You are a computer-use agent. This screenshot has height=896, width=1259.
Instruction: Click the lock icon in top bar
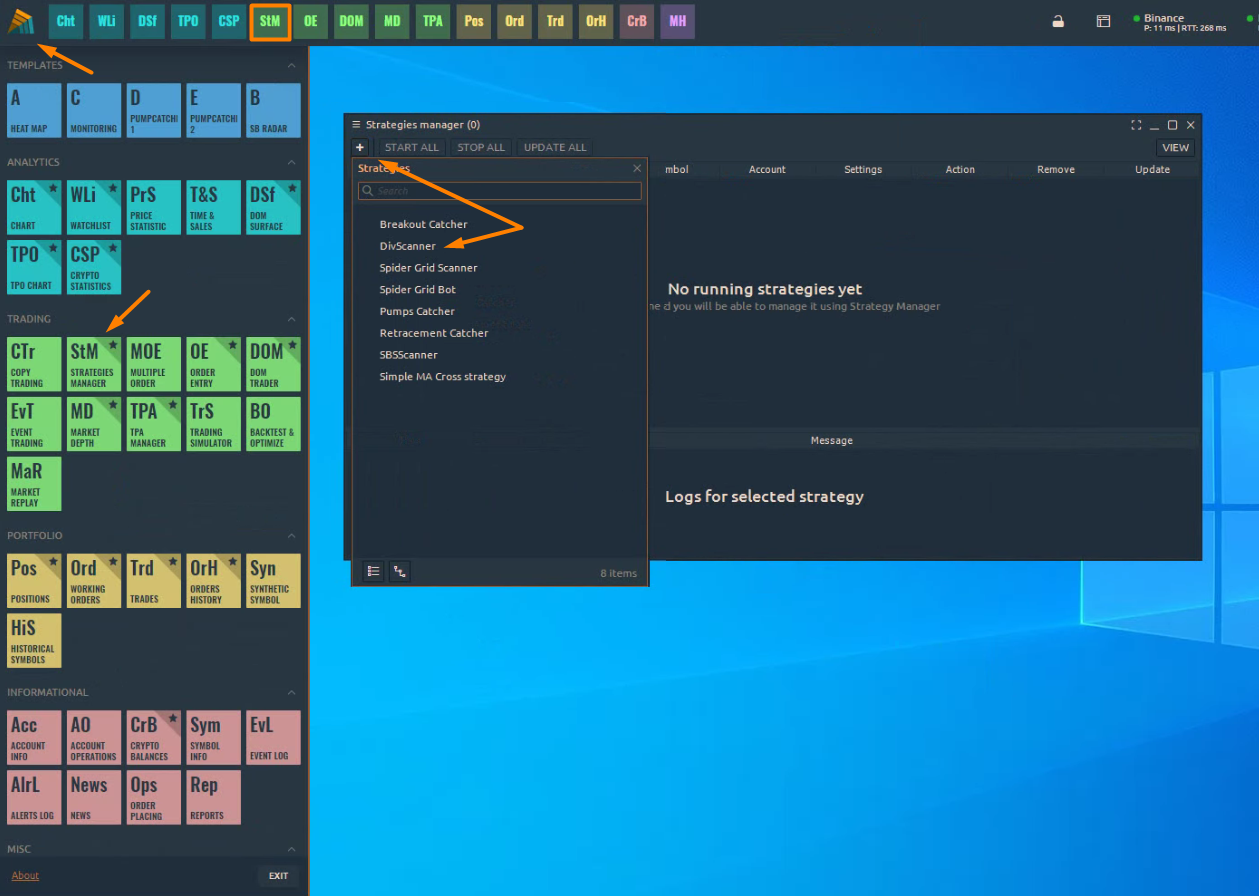[1058, 21]
